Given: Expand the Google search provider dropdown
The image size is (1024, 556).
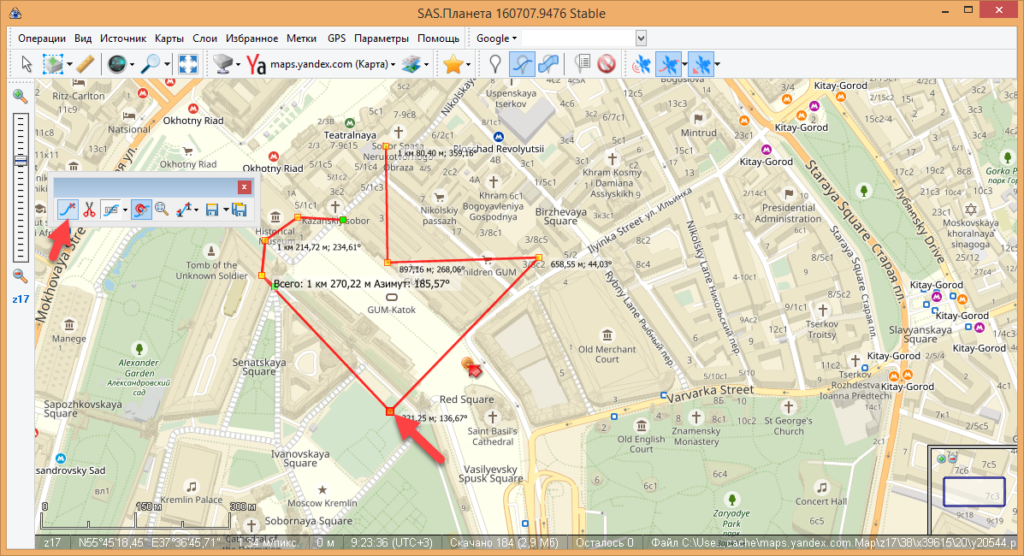Looking at the screenshot, I should (497, 38).
